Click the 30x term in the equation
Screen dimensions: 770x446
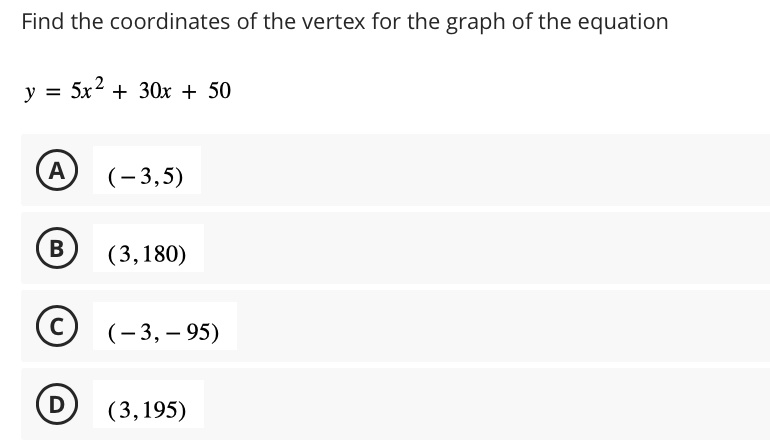pyautogui.click(x=155, y=91)
